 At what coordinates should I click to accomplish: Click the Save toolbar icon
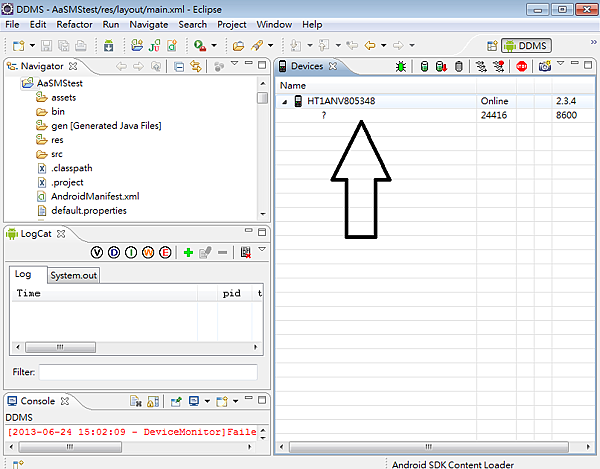coord(46,46)
